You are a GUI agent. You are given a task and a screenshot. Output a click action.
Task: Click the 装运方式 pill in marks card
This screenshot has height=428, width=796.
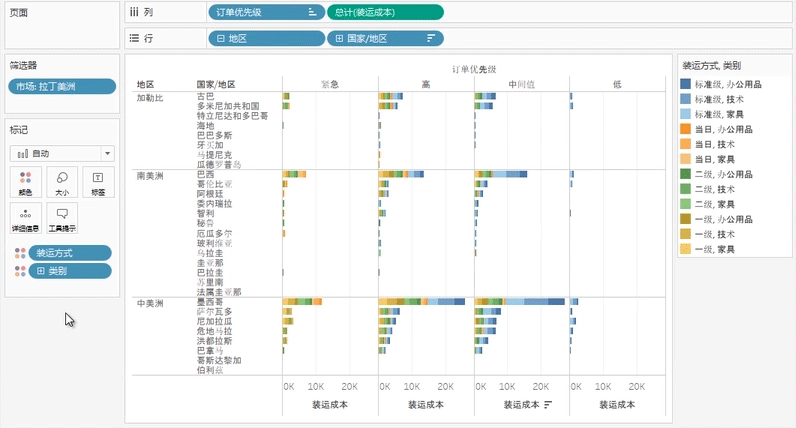tap(70, 253)
